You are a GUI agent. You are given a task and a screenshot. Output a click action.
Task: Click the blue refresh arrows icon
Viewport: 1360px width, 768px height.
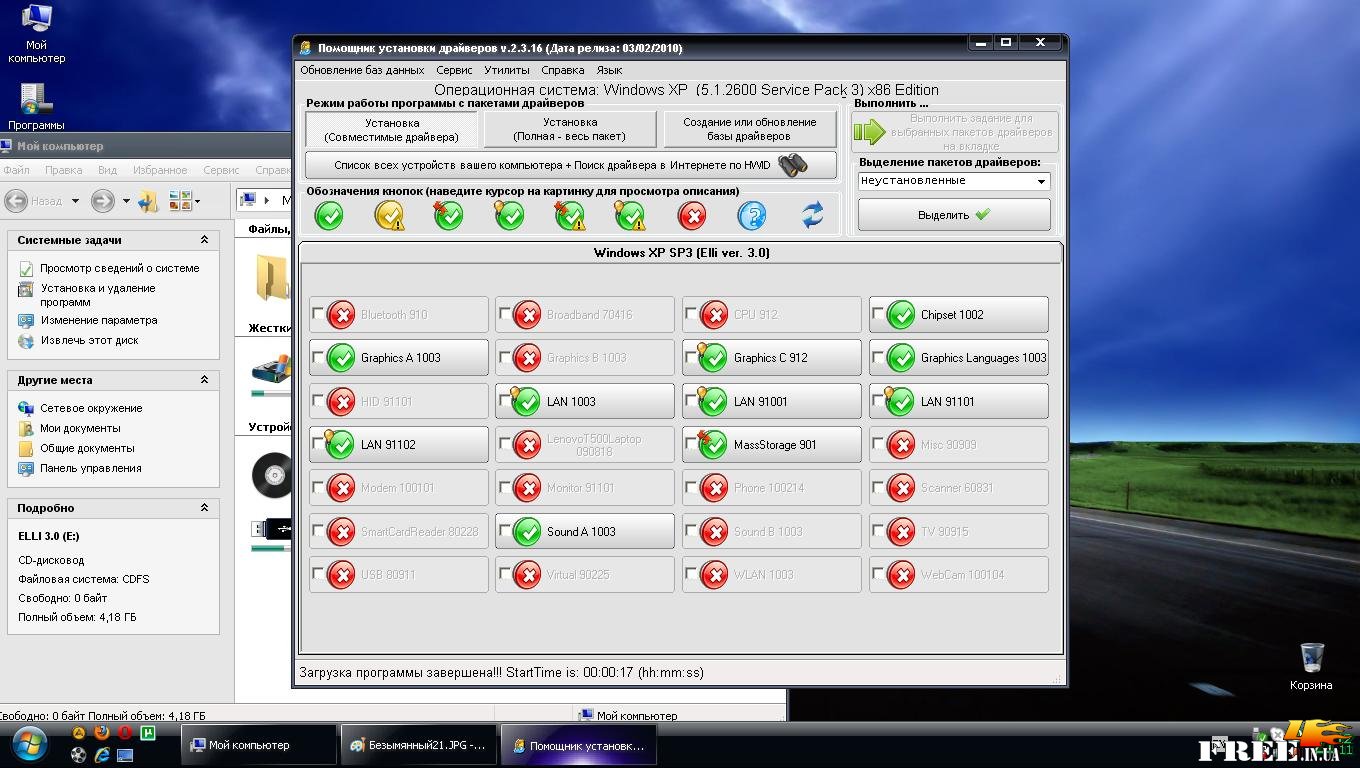tap(813, 215)
